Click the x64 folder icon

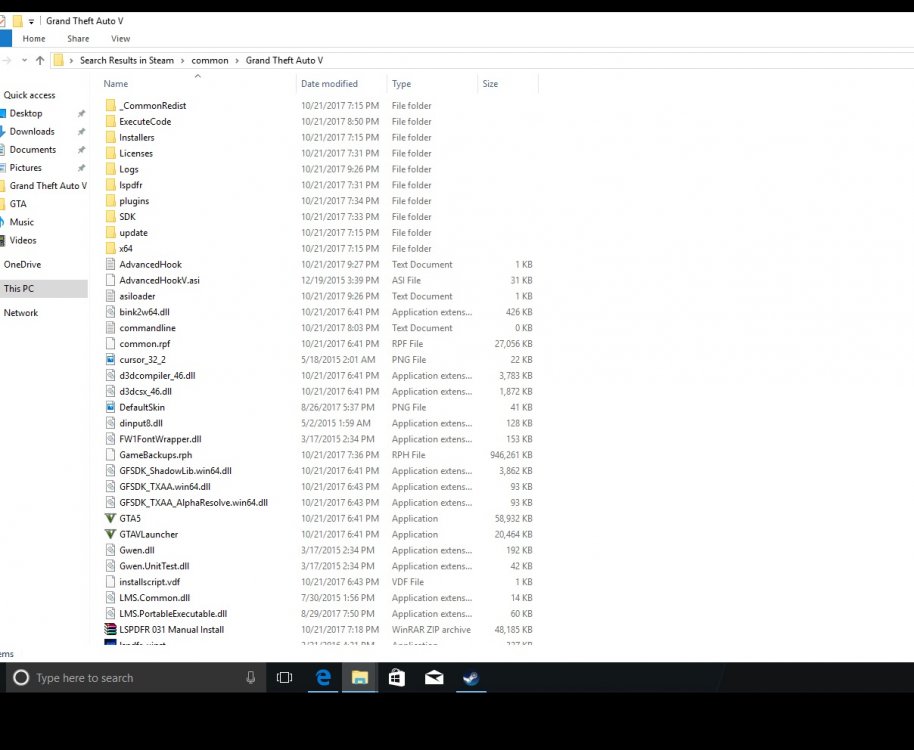pos(110,248)
